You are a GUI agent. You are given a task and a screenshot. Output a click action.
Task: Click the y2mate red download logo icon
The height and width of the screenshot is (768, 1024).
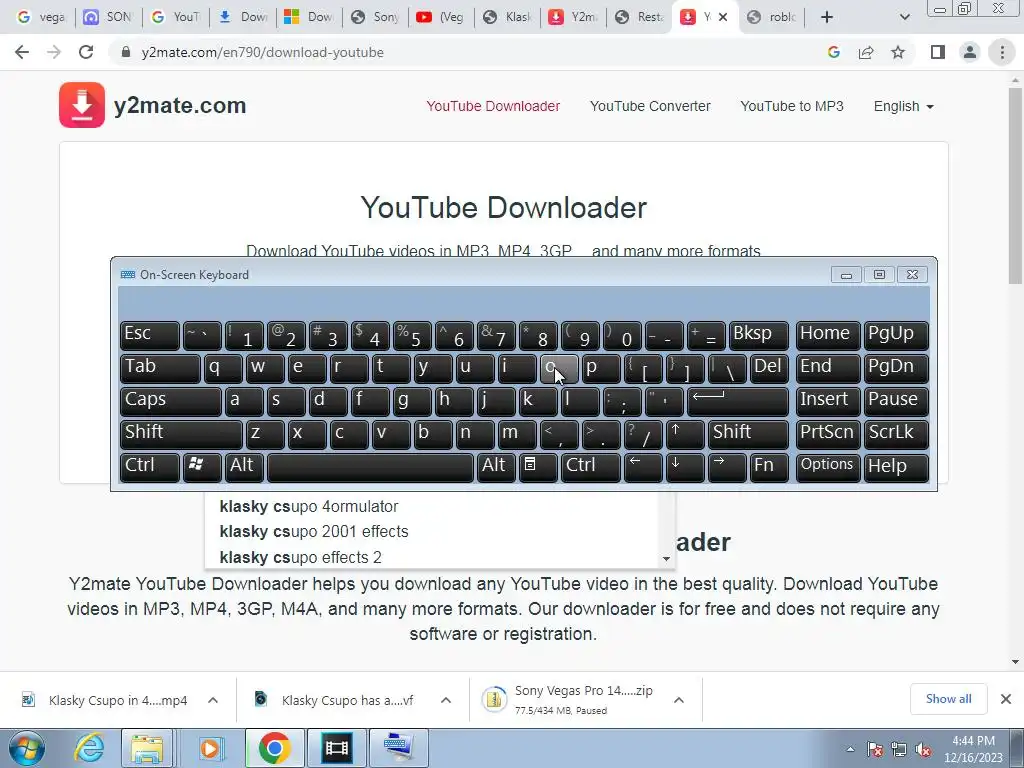(x=82, y=104)
